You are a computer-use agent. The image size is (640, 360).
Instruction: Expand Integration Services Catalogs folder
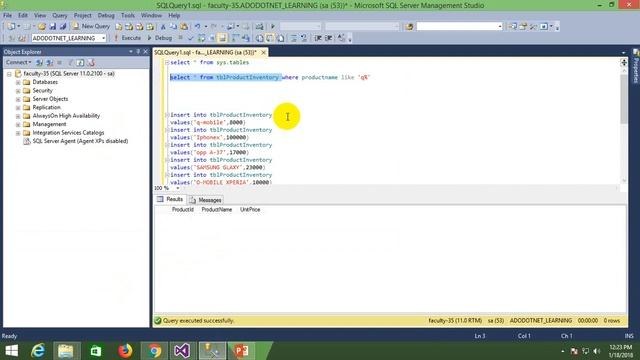pyautogui.click(x=18, y=133)
